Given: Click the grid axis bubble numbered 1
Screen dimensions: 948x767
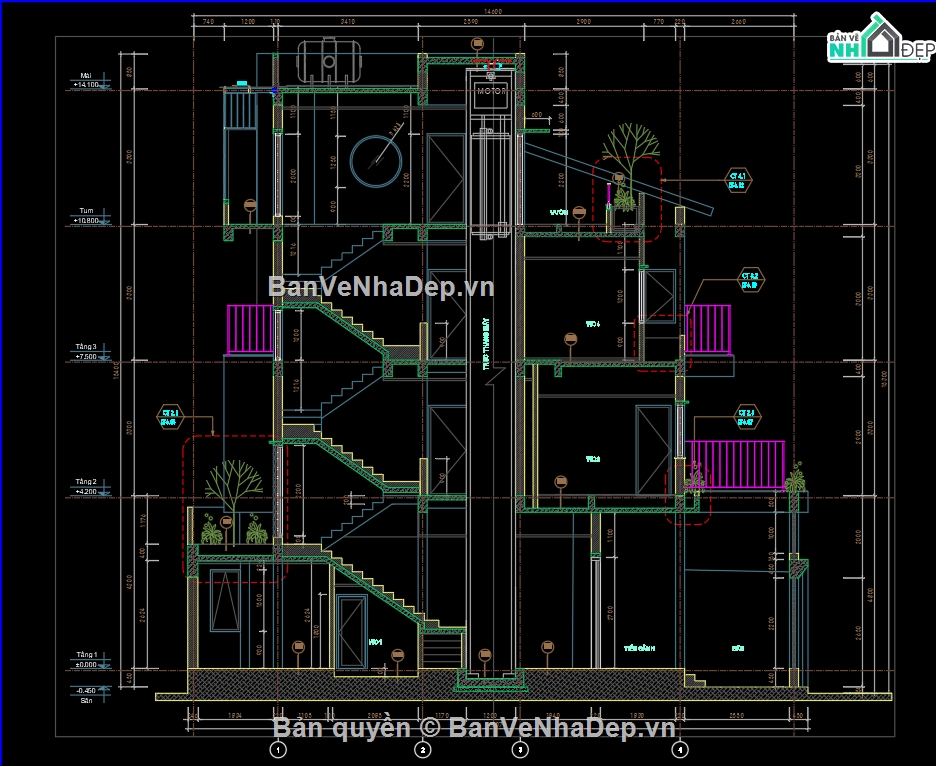Looking at the screenshot, I should pos(278,748).
